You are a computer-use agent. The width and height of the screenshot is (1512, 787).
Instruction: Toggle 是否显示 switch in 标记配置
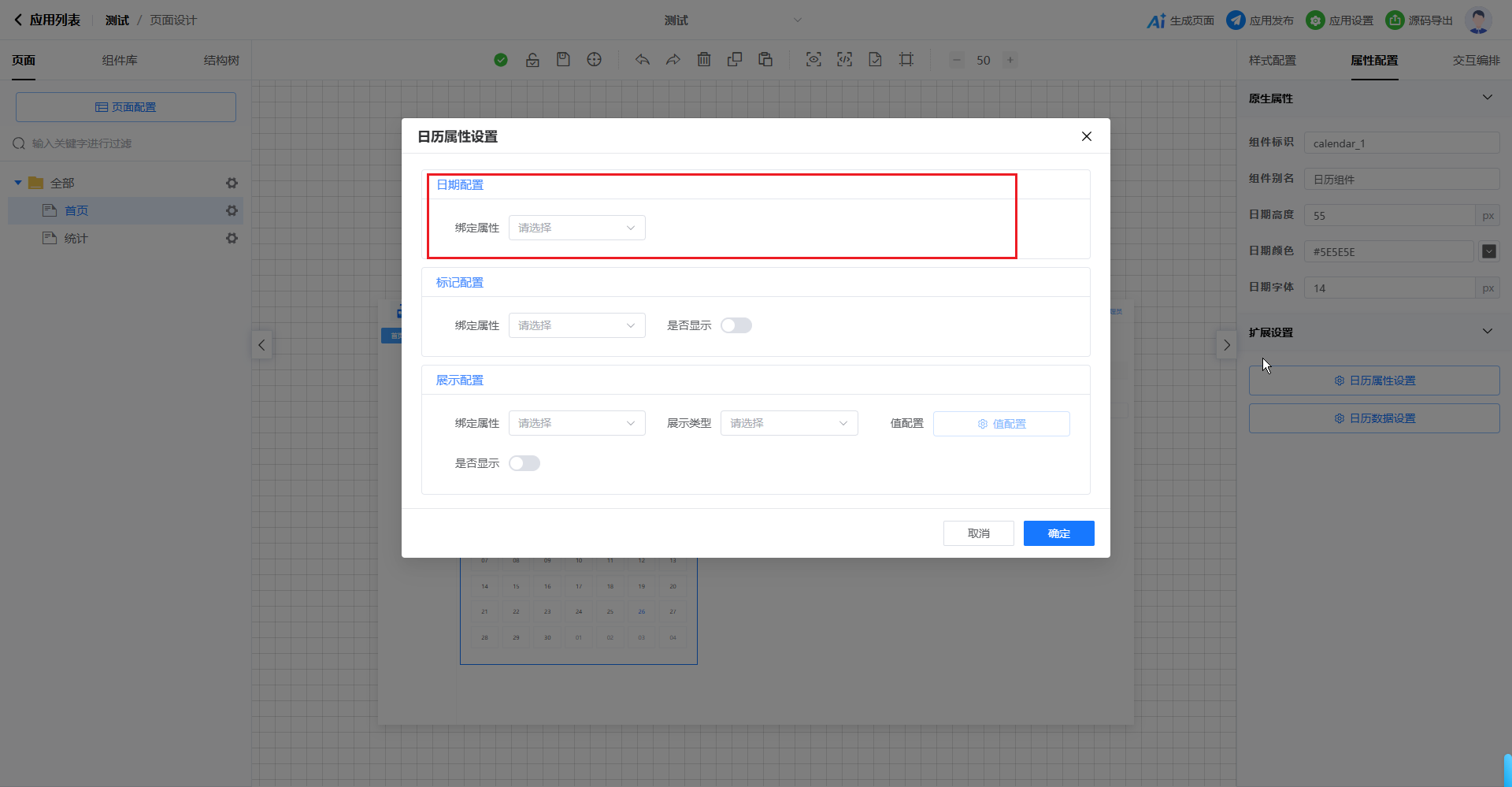pos(736,325)
